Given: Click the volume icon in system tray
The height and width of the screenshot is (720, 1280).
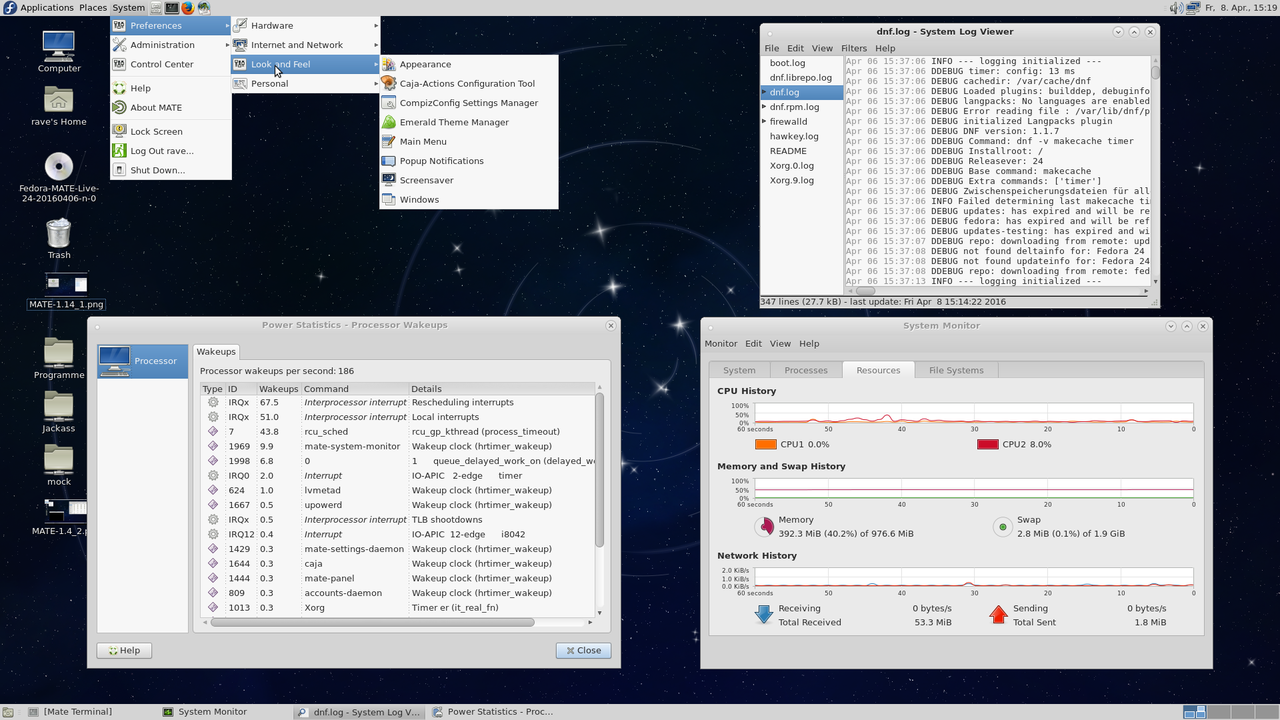Looking at the screenshot, I should [1176, 7].
